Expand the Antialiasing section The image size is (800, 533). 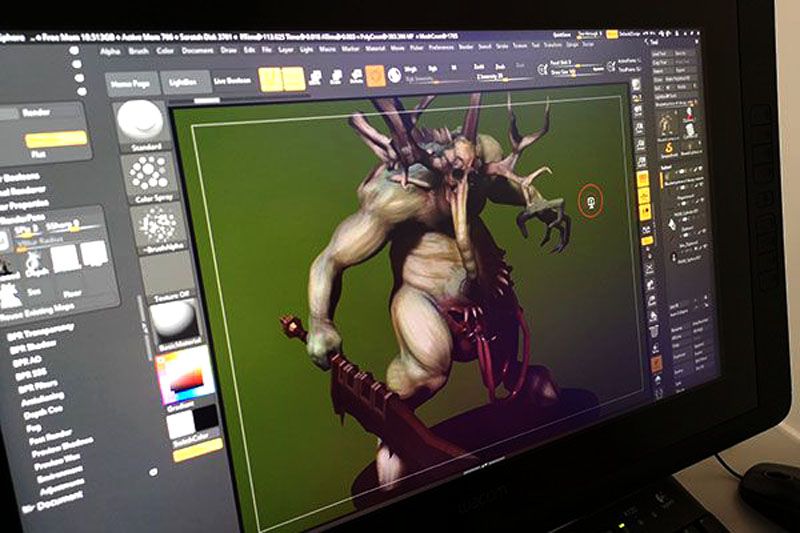[43, 399]
